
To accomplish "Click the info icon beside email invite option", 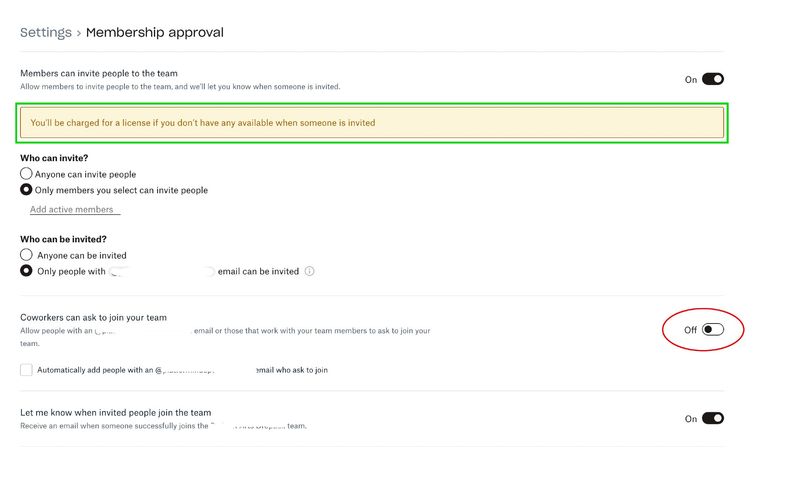I will 310,271.
